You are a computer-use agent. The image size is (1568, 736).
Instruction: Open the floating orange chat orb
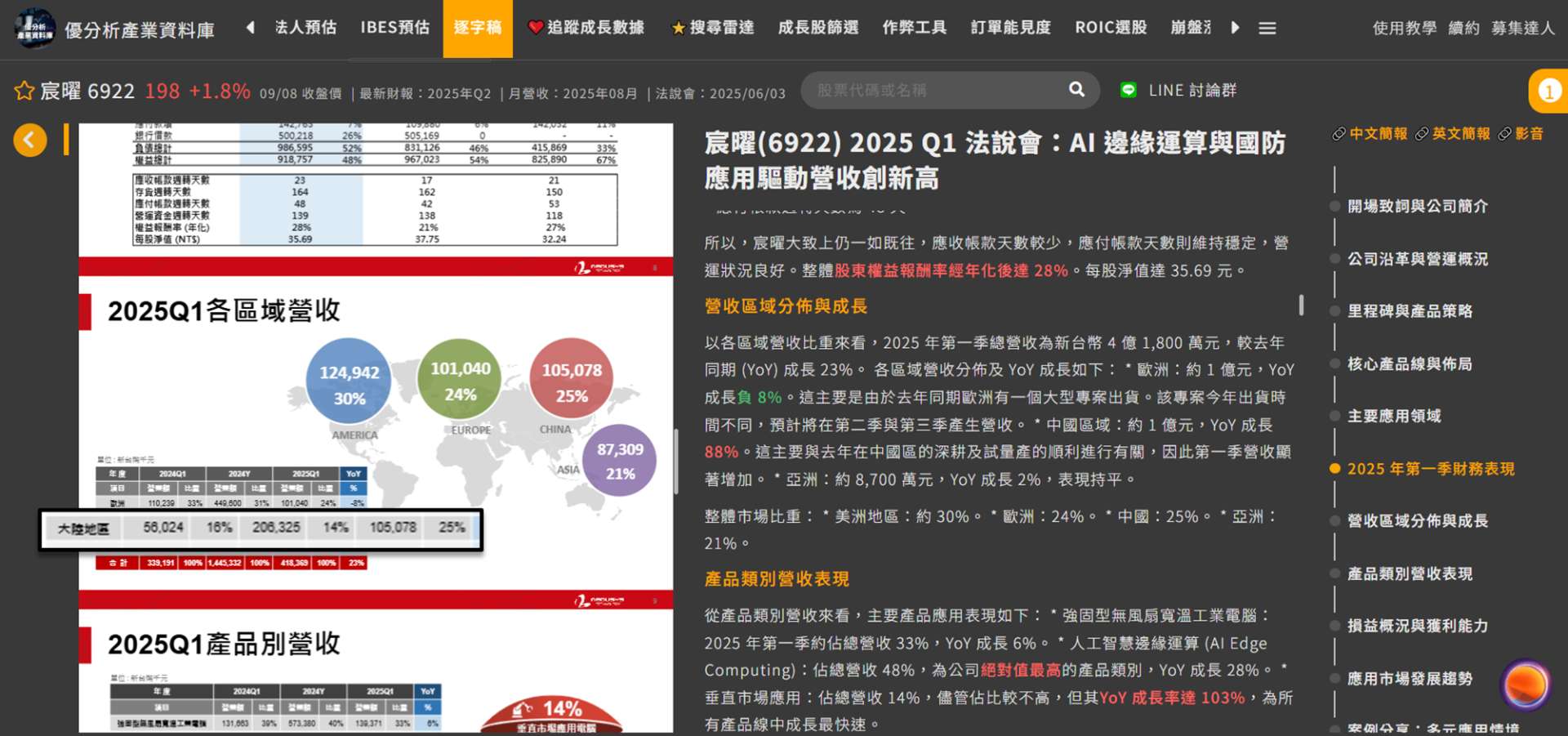(1524, 684)
